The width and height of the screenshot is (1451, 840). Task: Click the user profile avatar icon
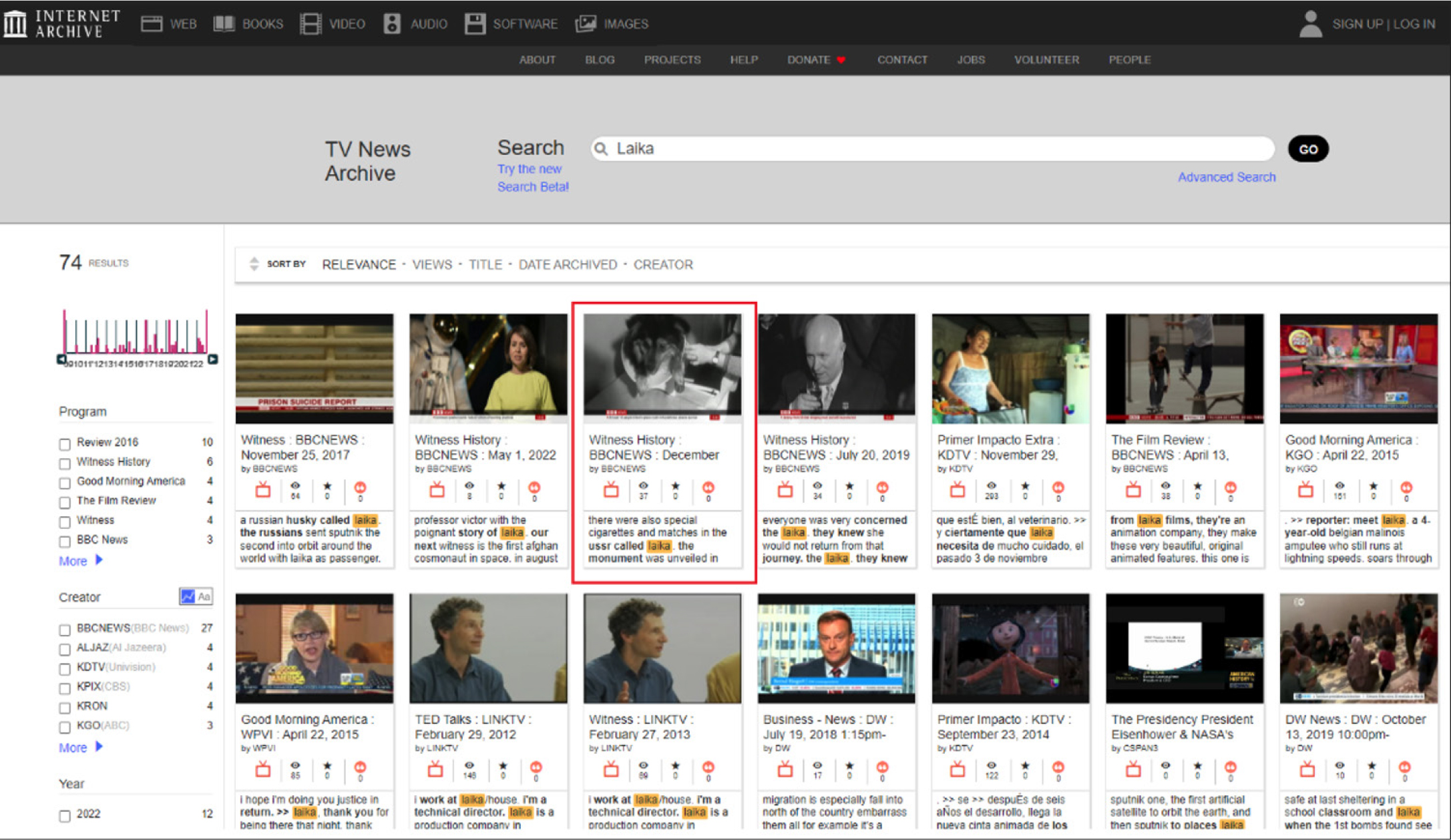[x=1311, y=24]
